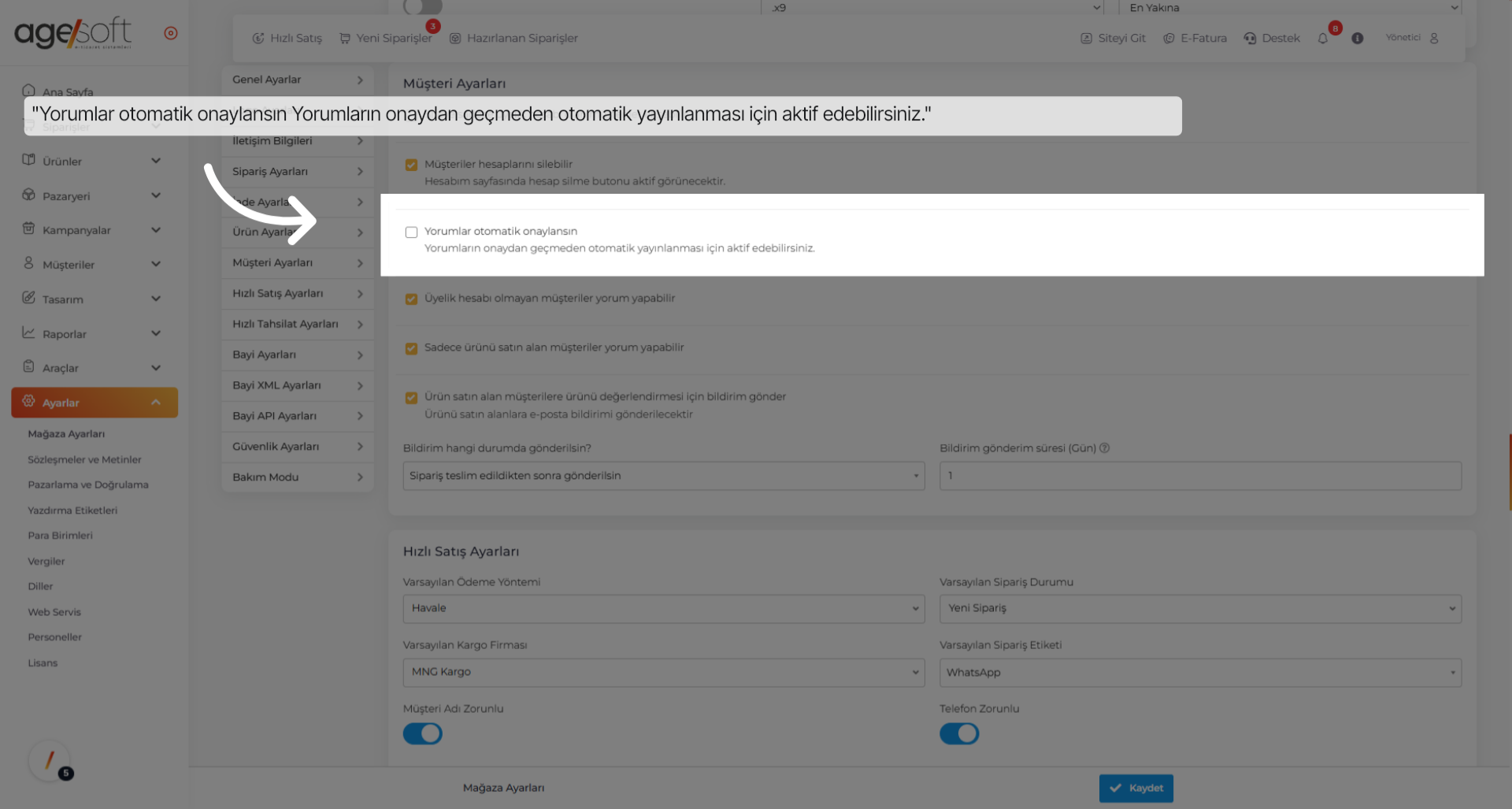This screenshot has width=1512, height=809.
Task: Click the red target icon beside logo
Action: pyautogui.click(x=171, y=33)
